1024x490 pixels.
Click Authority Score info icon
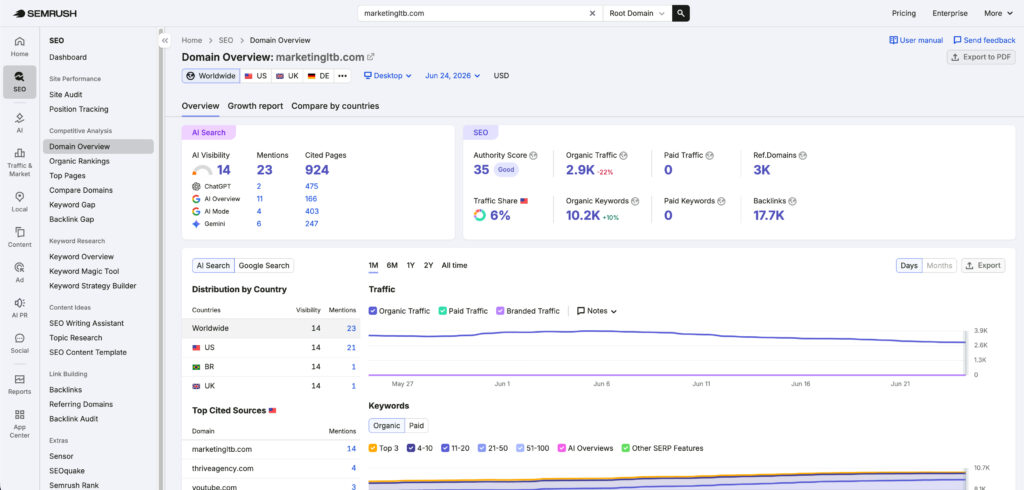pos(534,155)
